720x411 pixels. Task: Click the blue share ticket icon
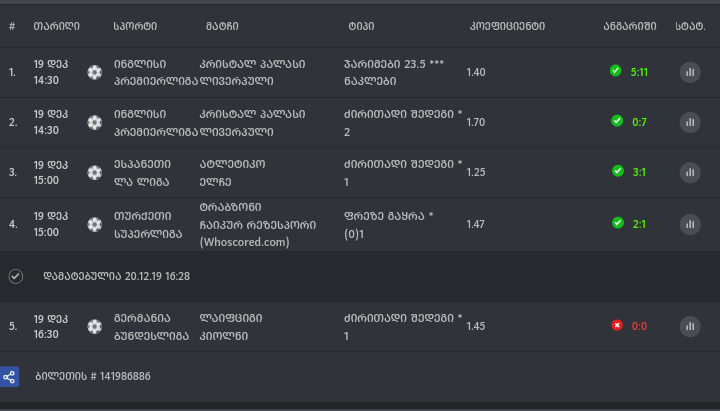coord(10,376)
